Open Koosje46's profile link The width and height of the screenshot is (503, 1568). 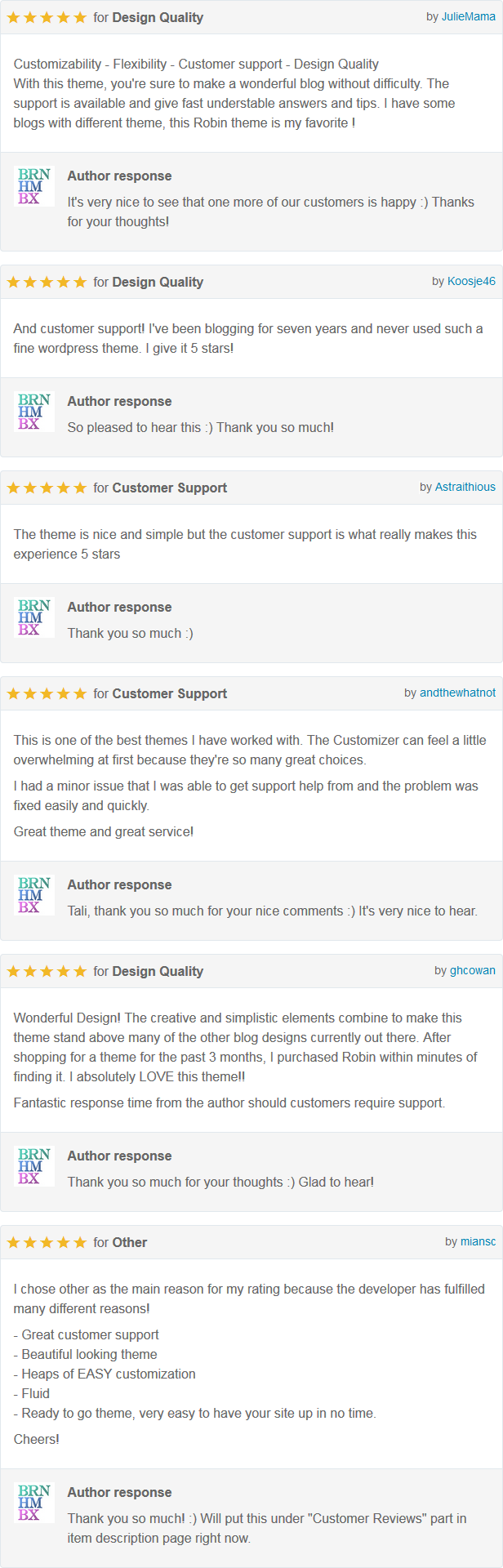471,281
